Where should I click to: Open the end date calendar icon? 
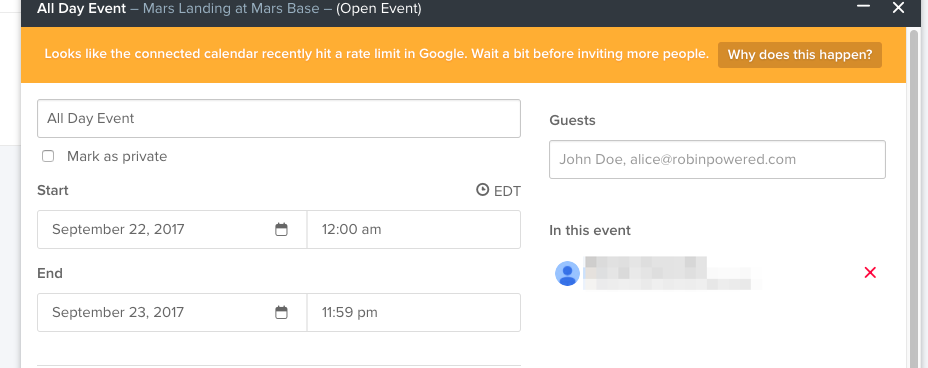point(281,312)
